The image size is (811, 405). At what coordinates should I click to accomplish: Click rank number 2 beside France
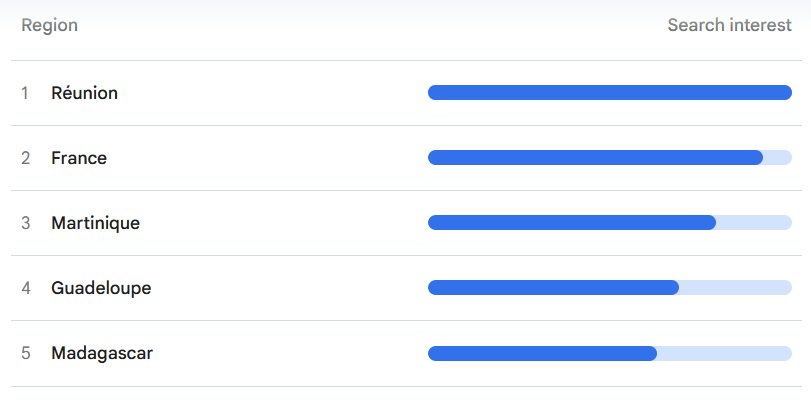[x=25, y=158]
